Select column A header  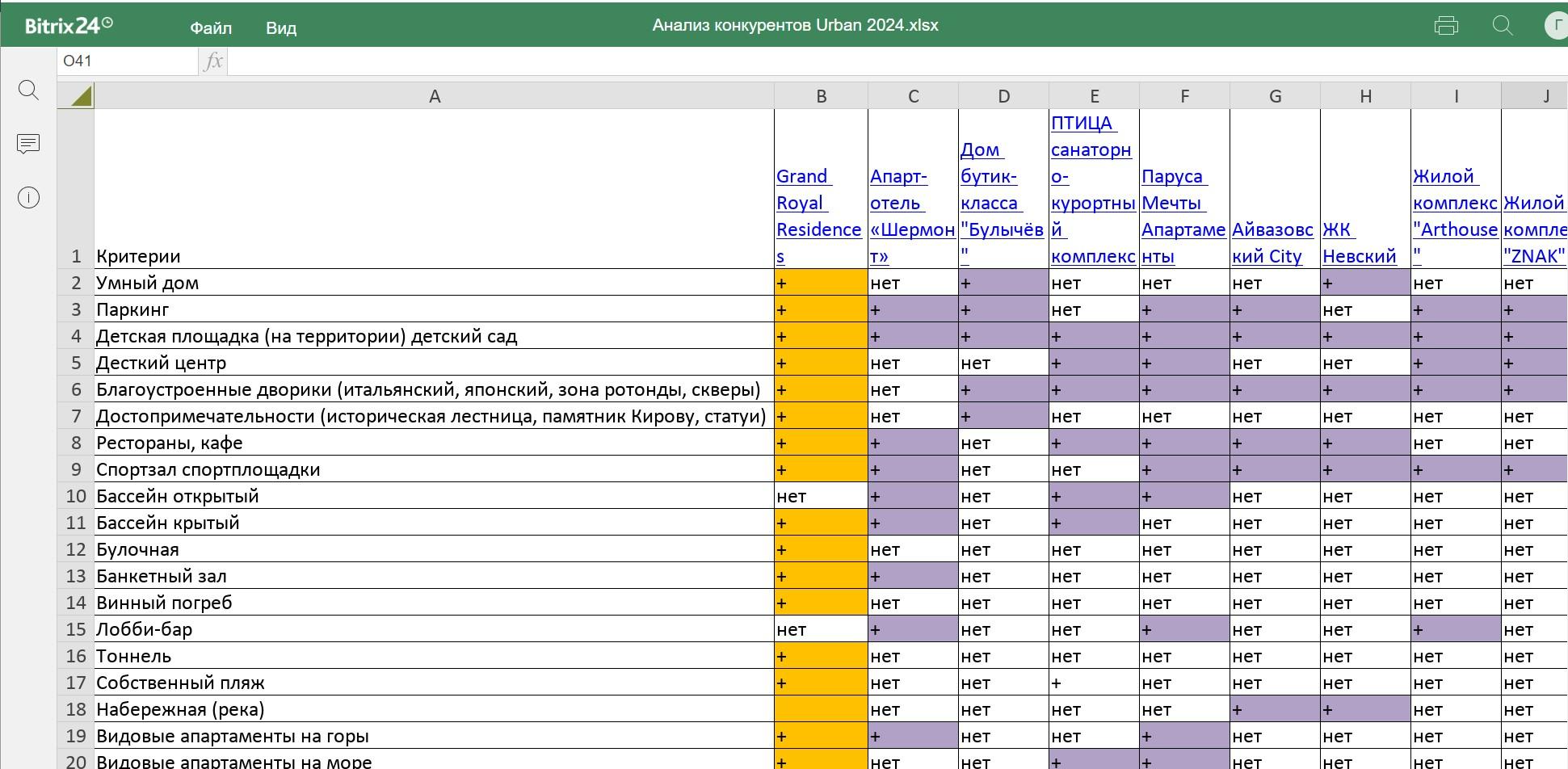tap(435, 96)
